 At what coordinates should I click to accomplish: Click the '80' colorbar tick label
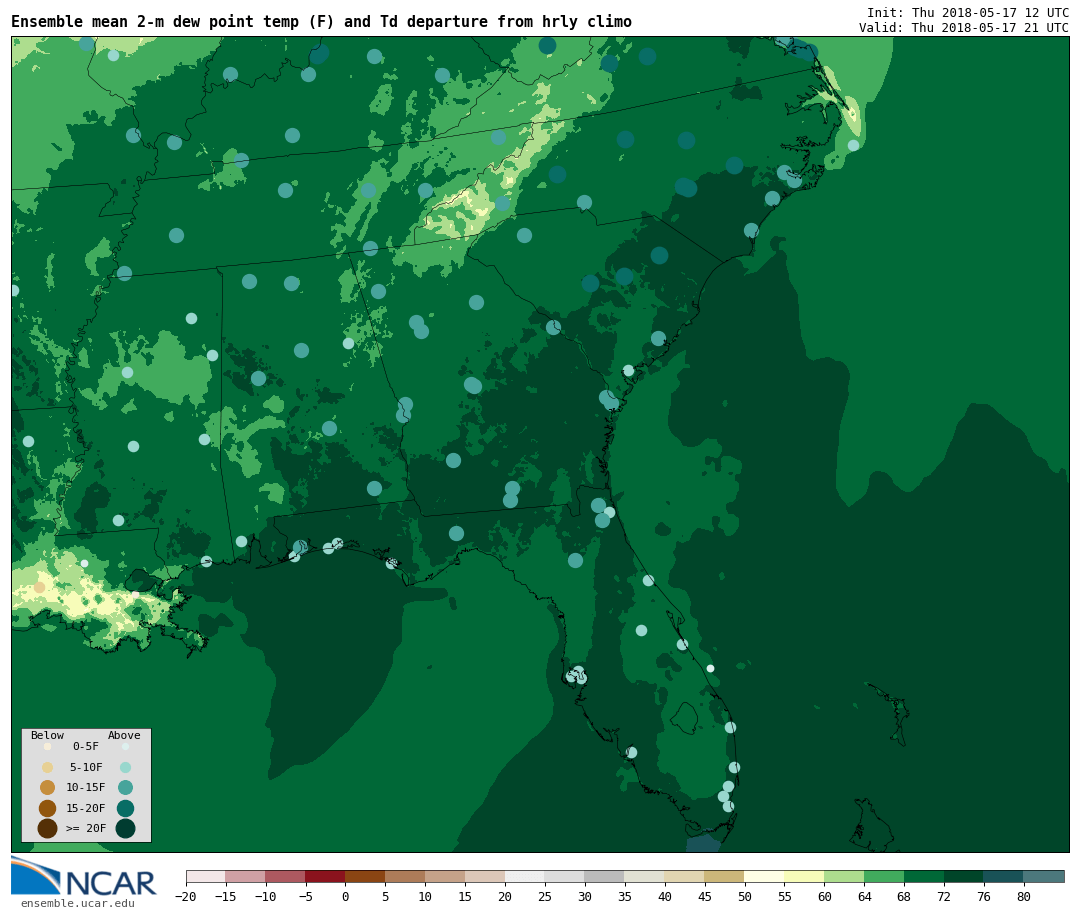pyautogui.click(x=1024, y=896)
